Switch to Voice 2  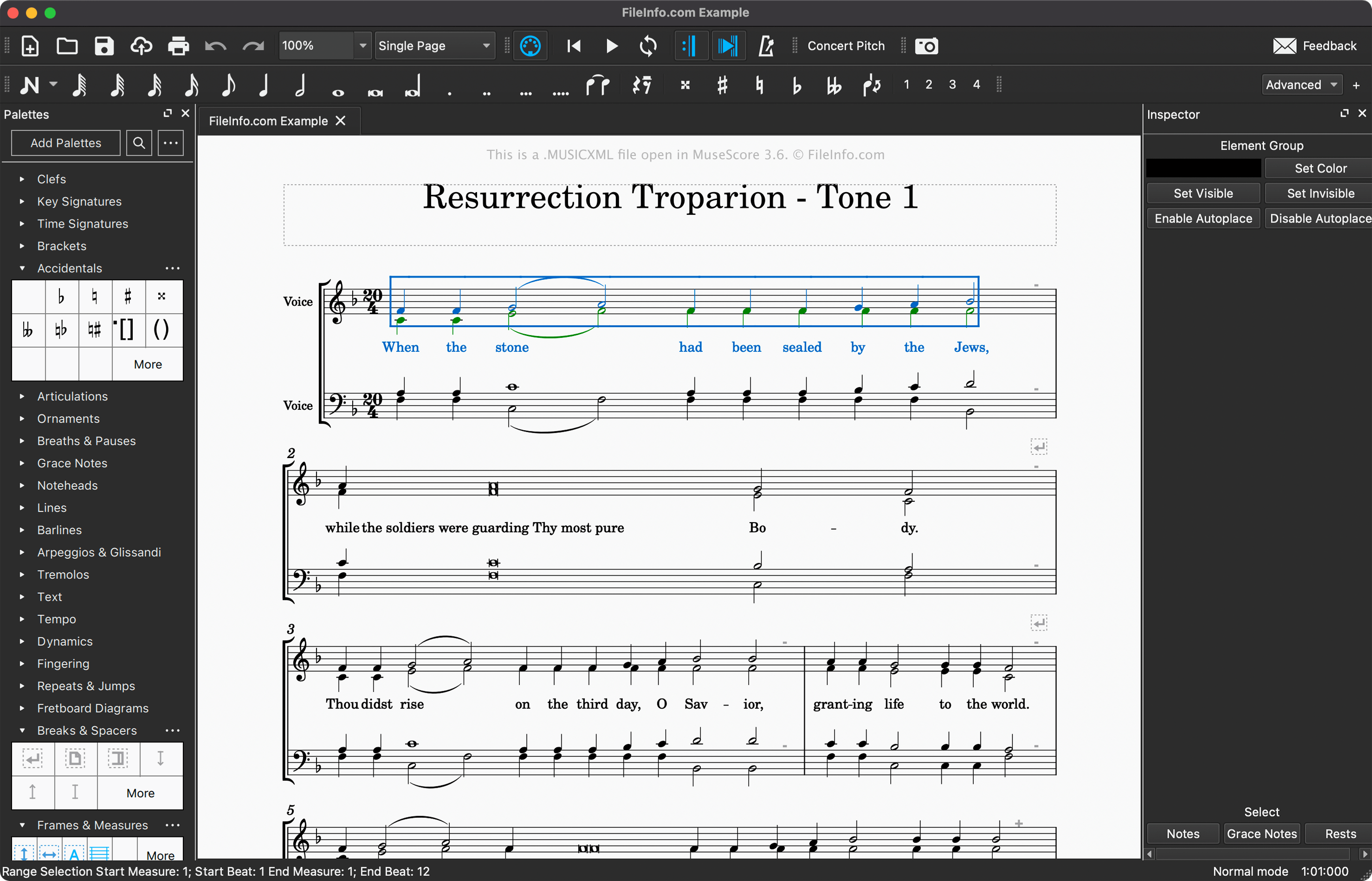pos(928,84)
